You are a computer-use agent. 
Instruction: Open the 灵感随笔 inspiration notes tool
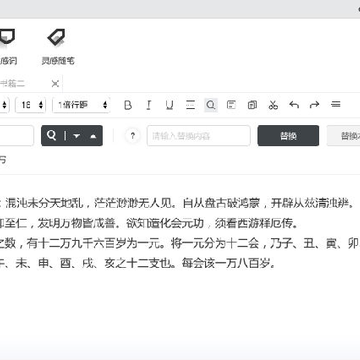[x=58, y=47]
